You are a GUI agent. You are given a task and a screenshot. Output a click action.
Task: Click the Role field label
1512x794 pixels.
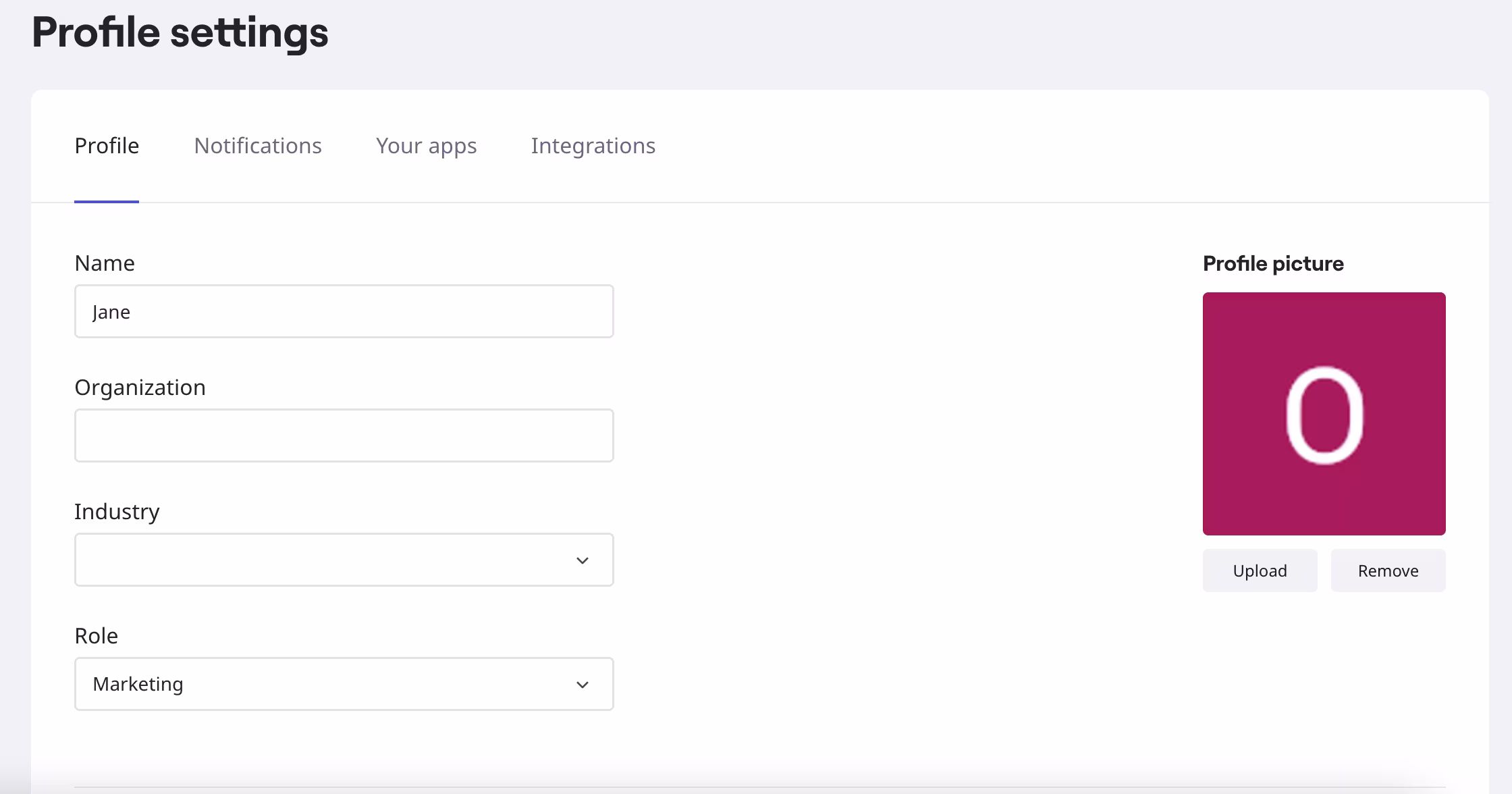click(x=96, y=636)
